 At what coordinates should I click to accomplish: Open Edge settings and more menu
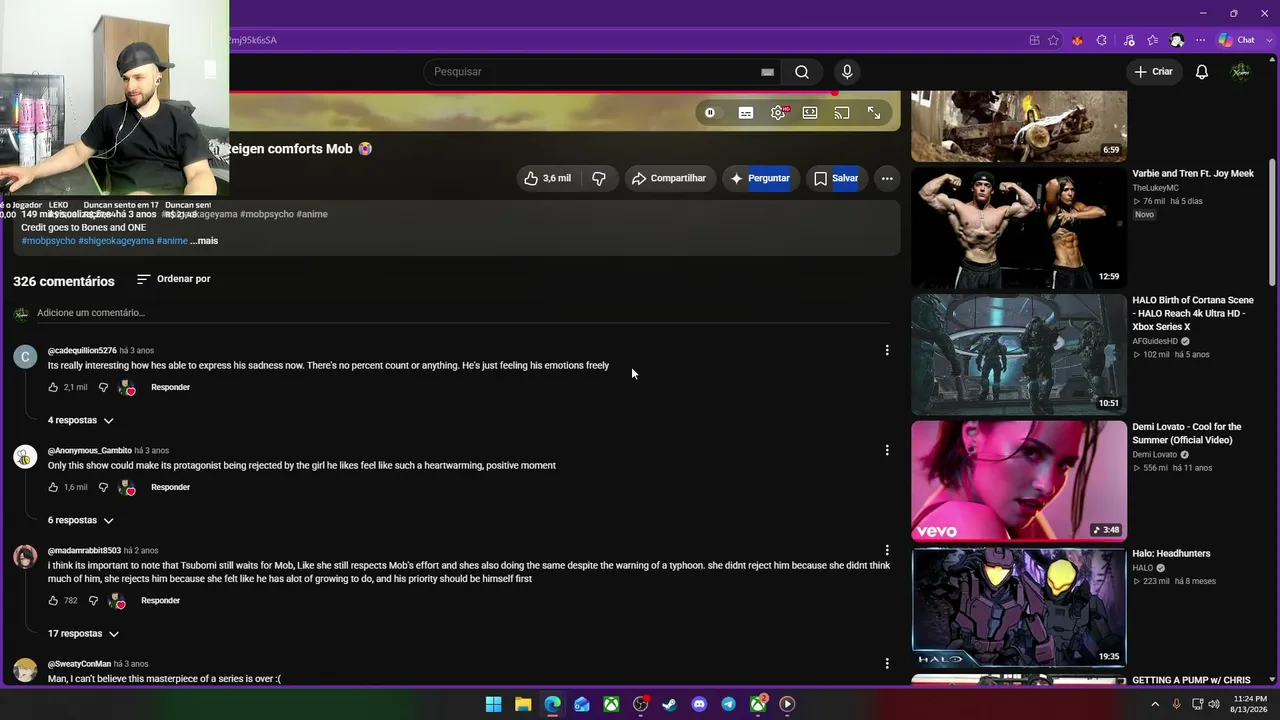point(1200,40)
